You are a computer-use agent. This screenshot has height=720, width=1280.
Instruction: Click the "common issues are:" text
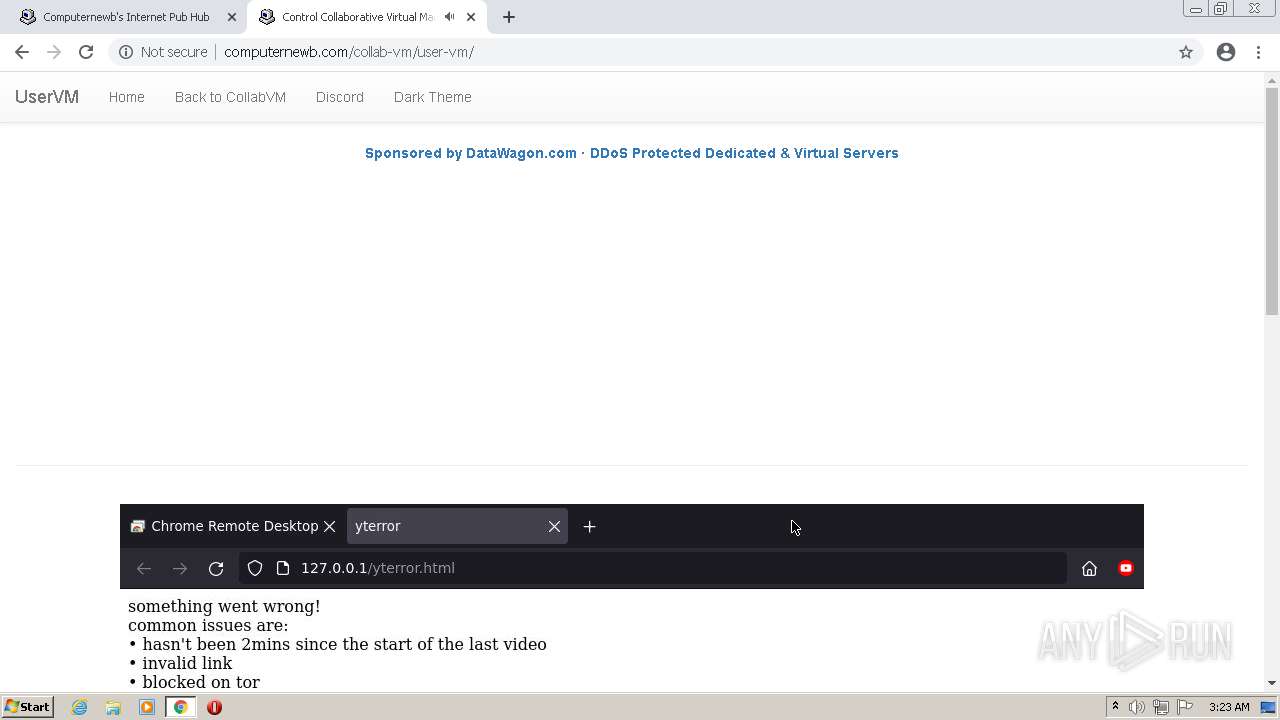[x=208, y=625]
